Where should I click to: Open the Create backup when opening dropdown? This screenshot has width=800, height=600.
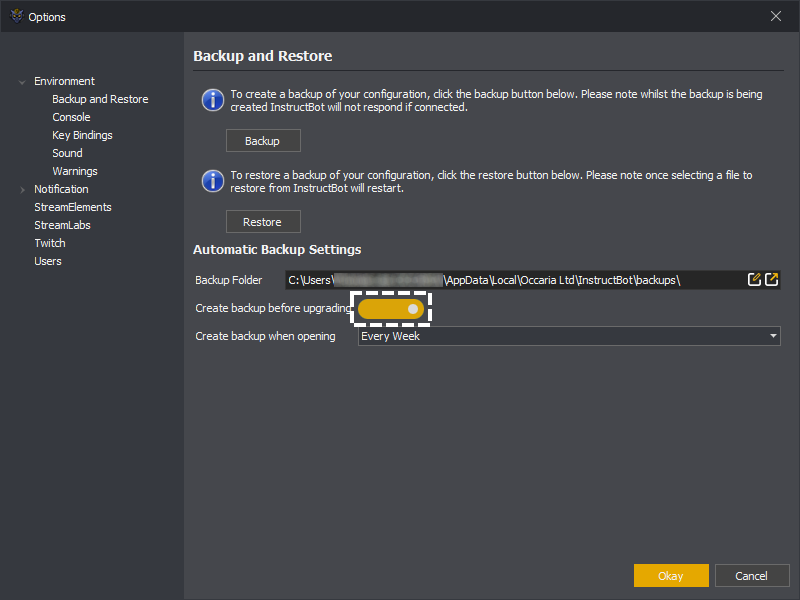tap(569, 336)
